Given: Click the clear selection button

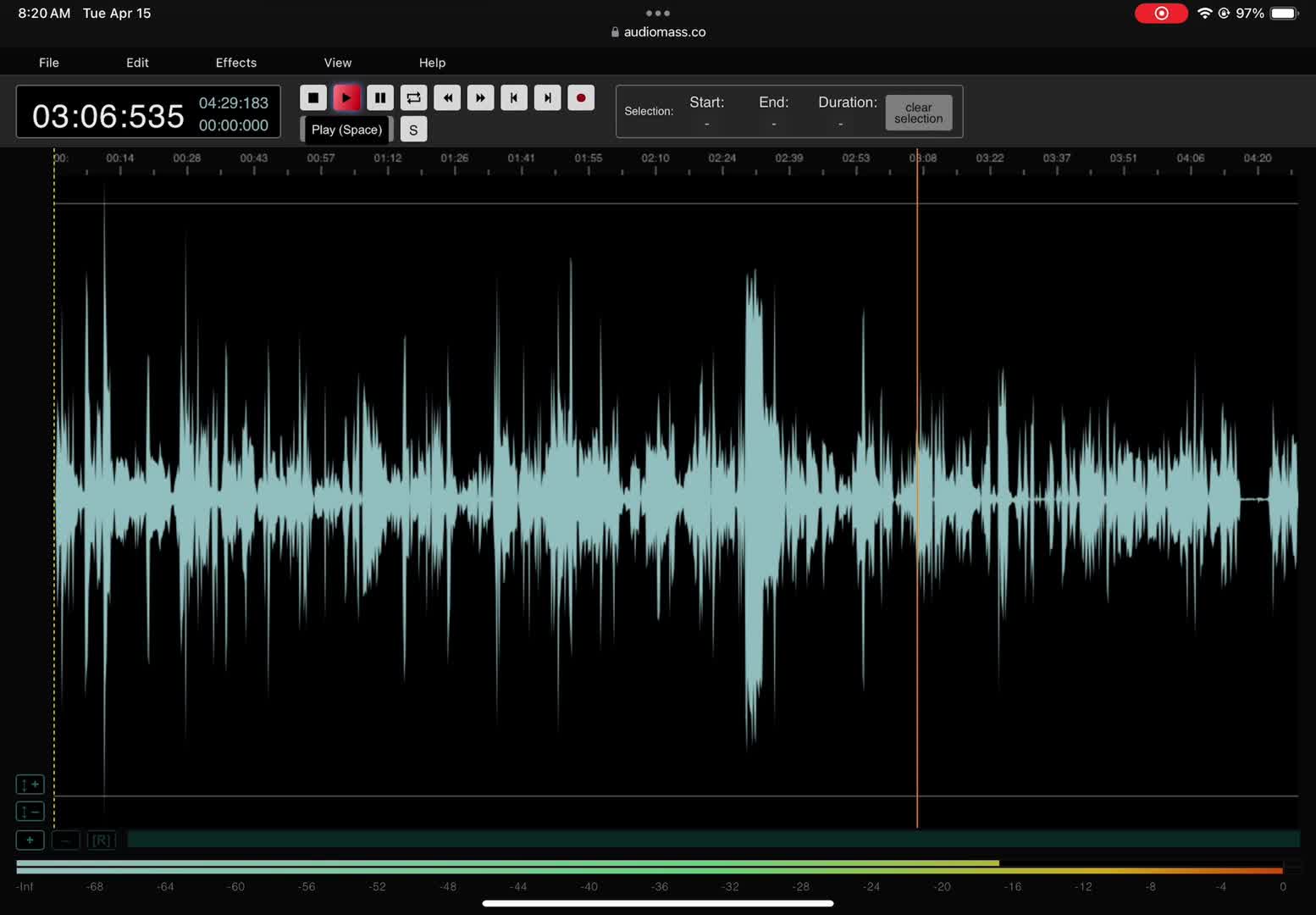Looking at the screenshot, I should pos(918,113).
